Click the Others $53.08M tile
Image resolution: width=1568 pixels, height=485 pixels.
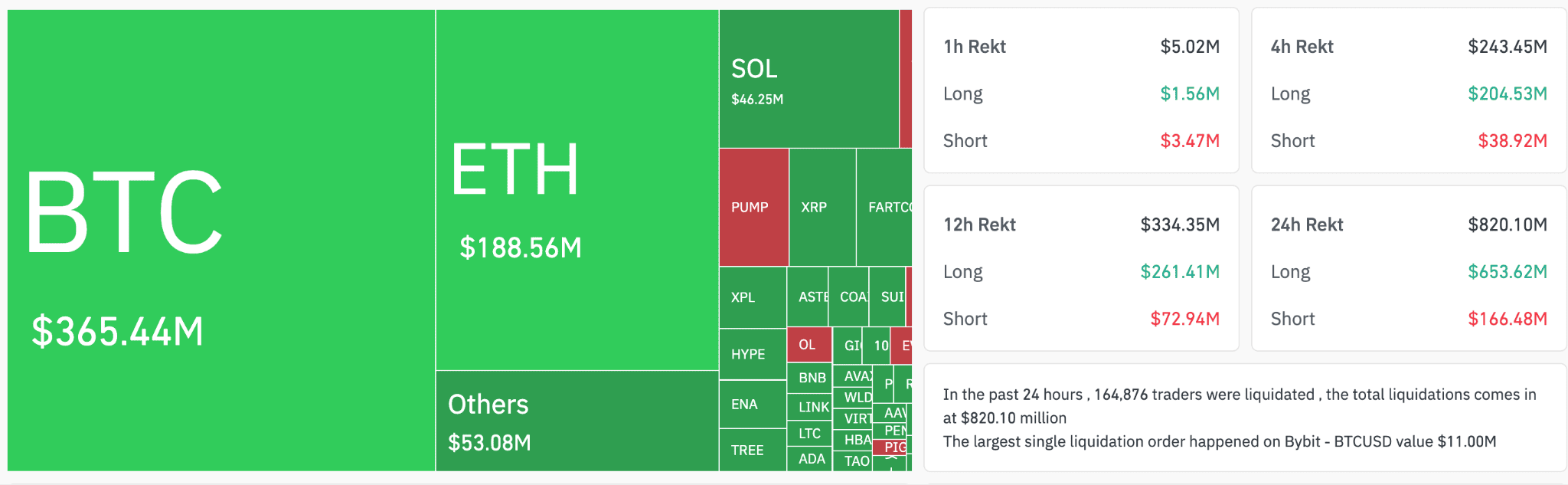(577, 421)
